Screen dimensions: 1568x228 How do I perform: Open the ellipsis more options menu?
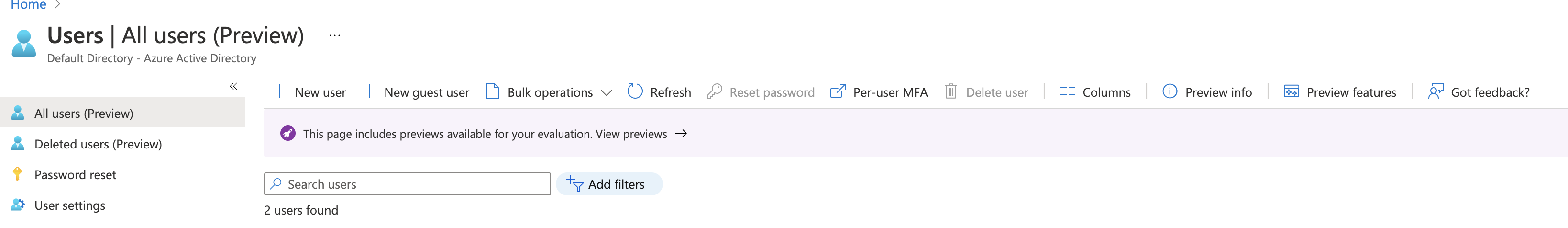(335, 36)
